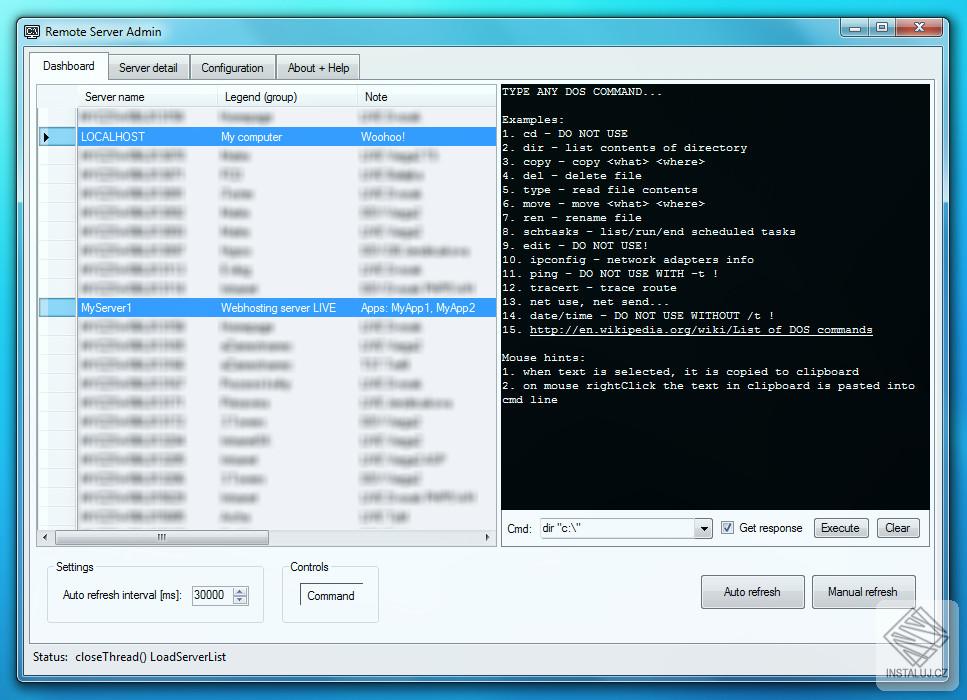Viewport: 967px width, 700px height.
Task: Start Auto refresh of the server list
Action: pos(752,591)
